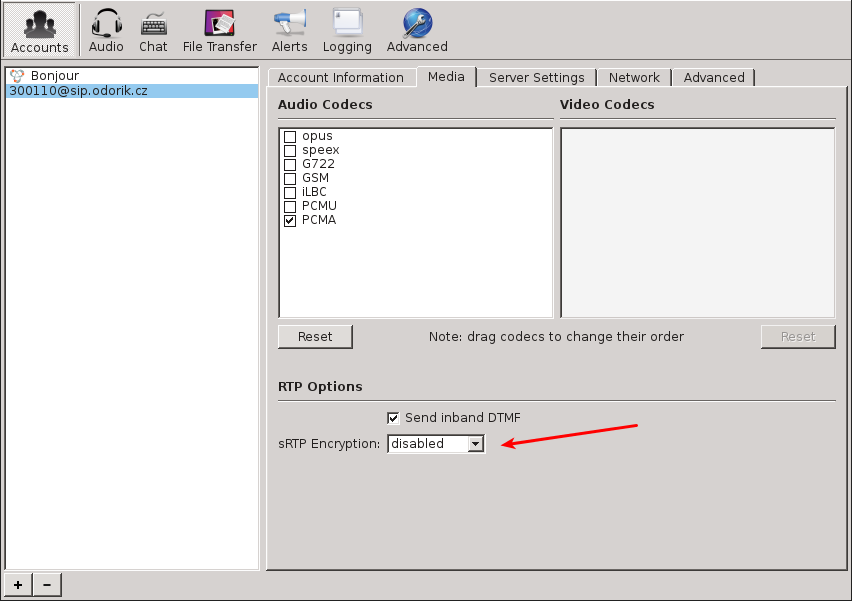
Task: Click the drag codecs note text
Action: (x=556, y=337)
